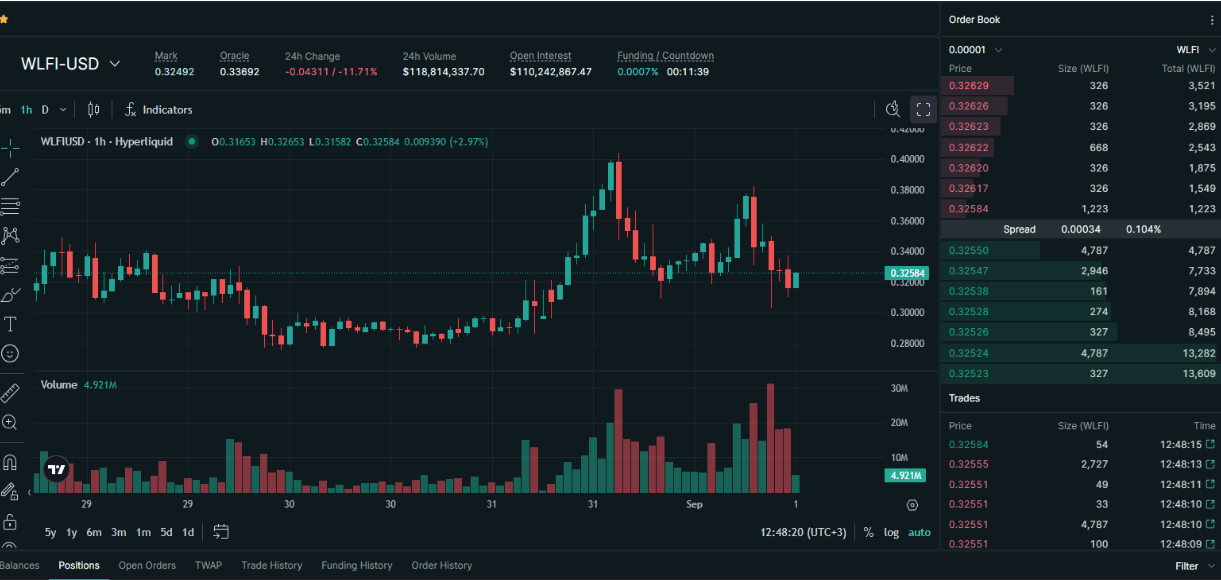This screenshot has height=580, width=1221.
Task: Click the quick search lightning magnifier icon
Action: click(893, 110)
